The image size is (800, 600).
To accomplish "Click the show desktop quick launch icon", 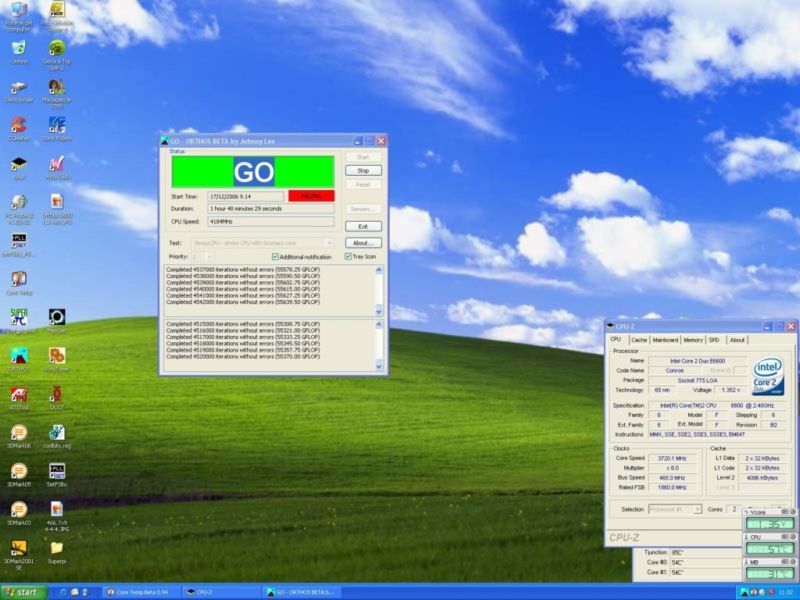I will (x=63, y=592).
